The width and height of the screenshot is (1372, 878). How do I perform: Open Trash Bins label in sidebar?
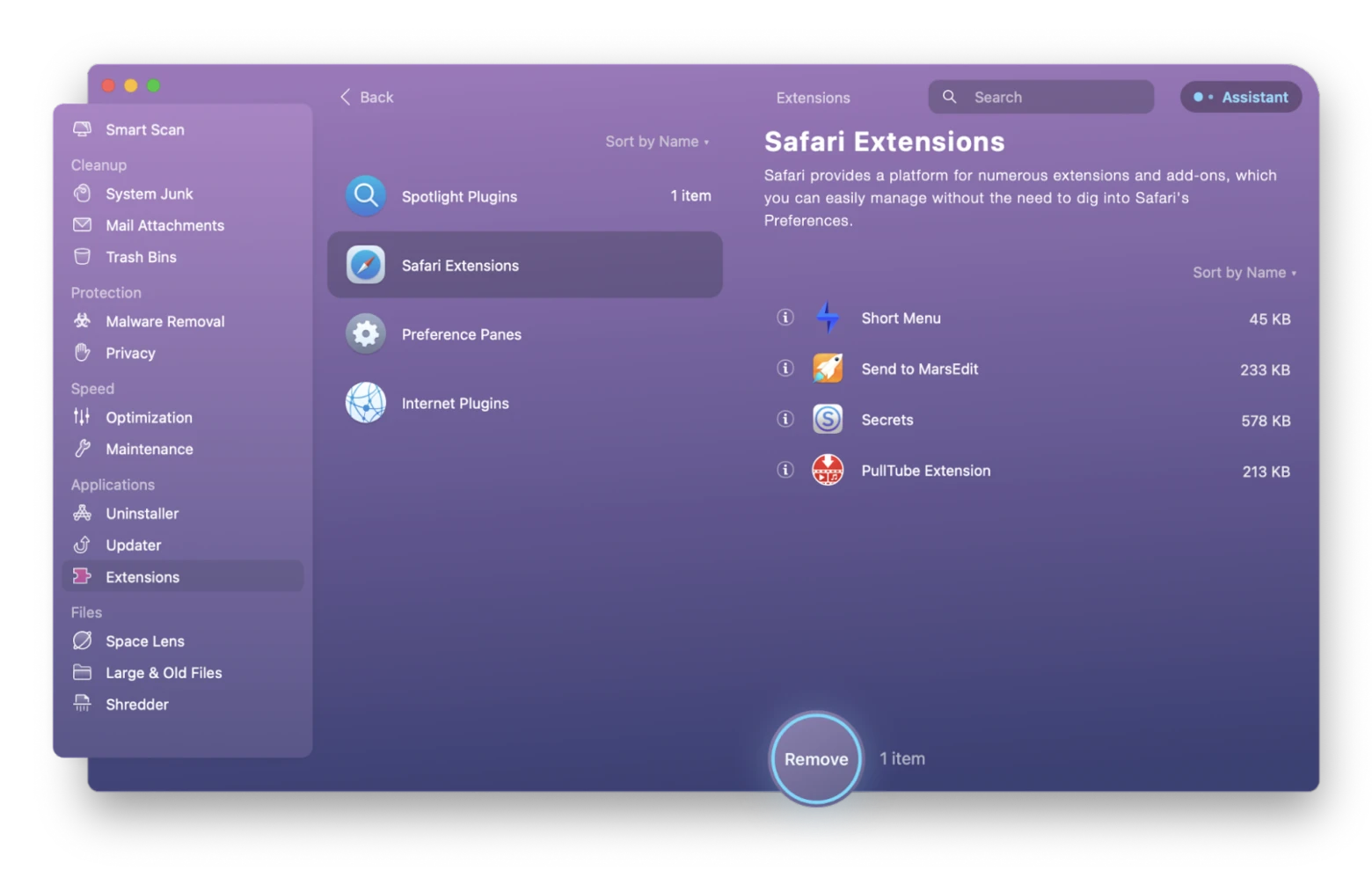tap(141, 257)
